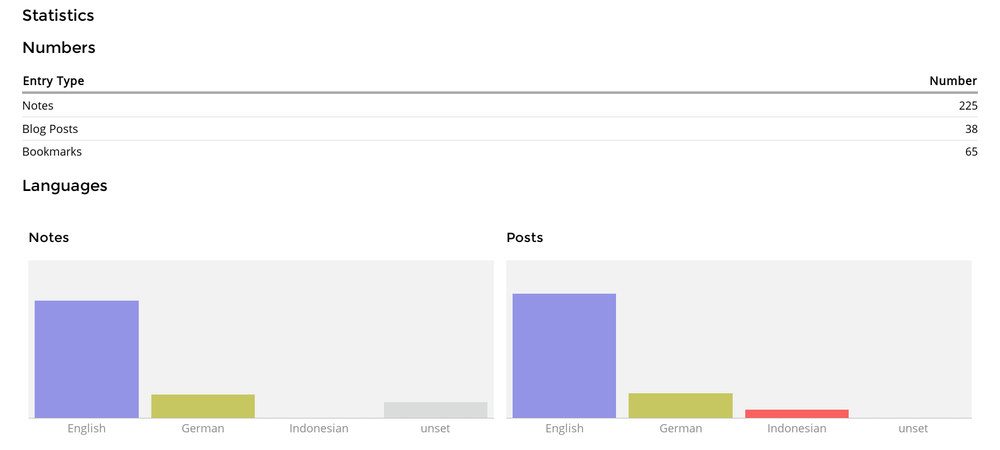Click the red Indonesian bar in Posts chart
This screenshot has height=450, width=1000.
(797, 413)
